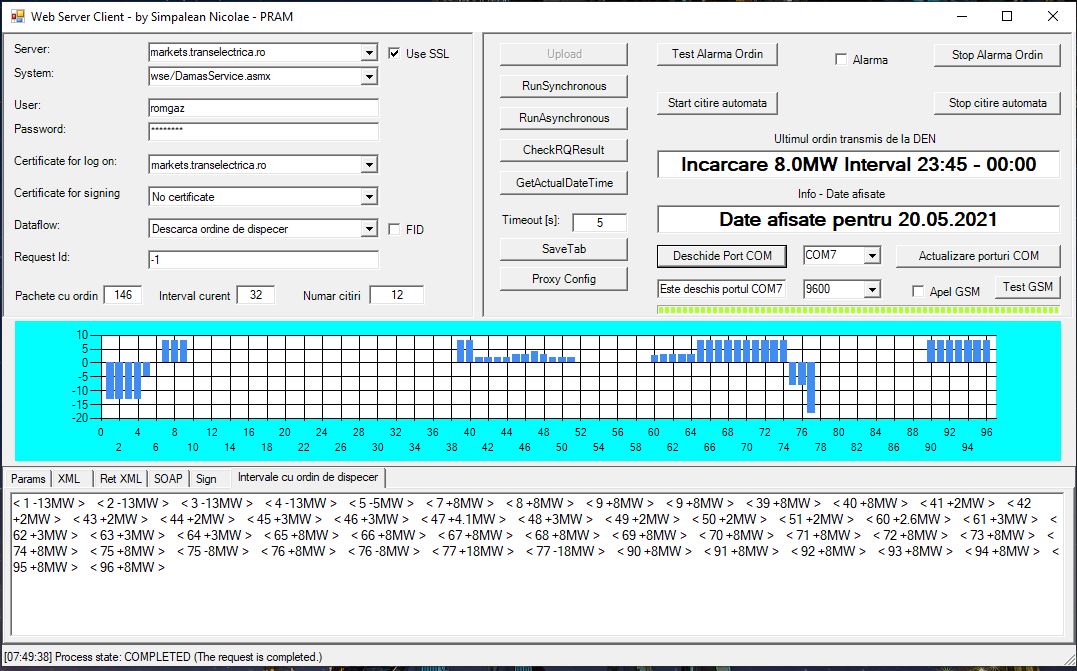Open the Dataflow combo box
The width and height of the screenshot is (1077, 671).
(369, 229)
